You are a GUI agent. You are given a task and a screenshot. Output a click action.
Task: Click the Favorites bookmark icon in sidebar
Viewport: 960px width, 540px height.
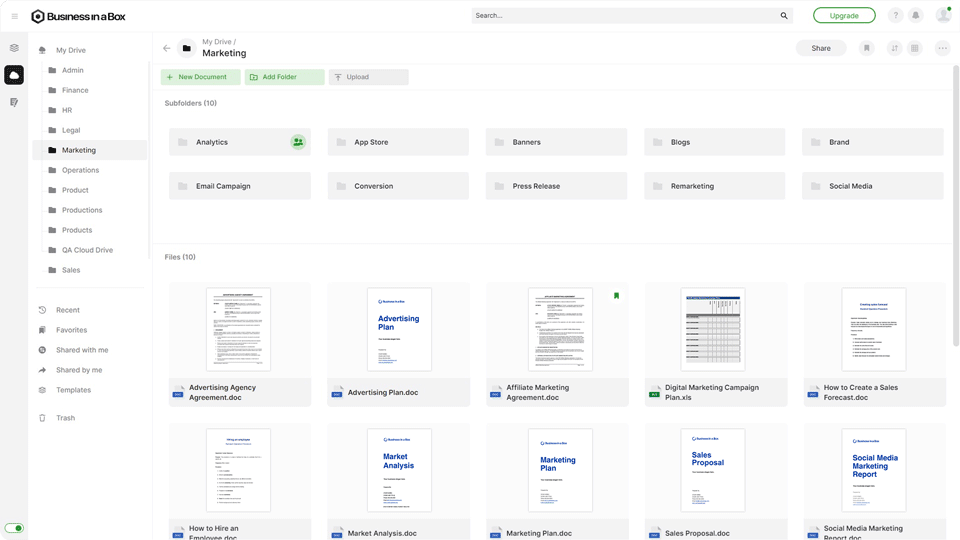(x=42, y=330)
